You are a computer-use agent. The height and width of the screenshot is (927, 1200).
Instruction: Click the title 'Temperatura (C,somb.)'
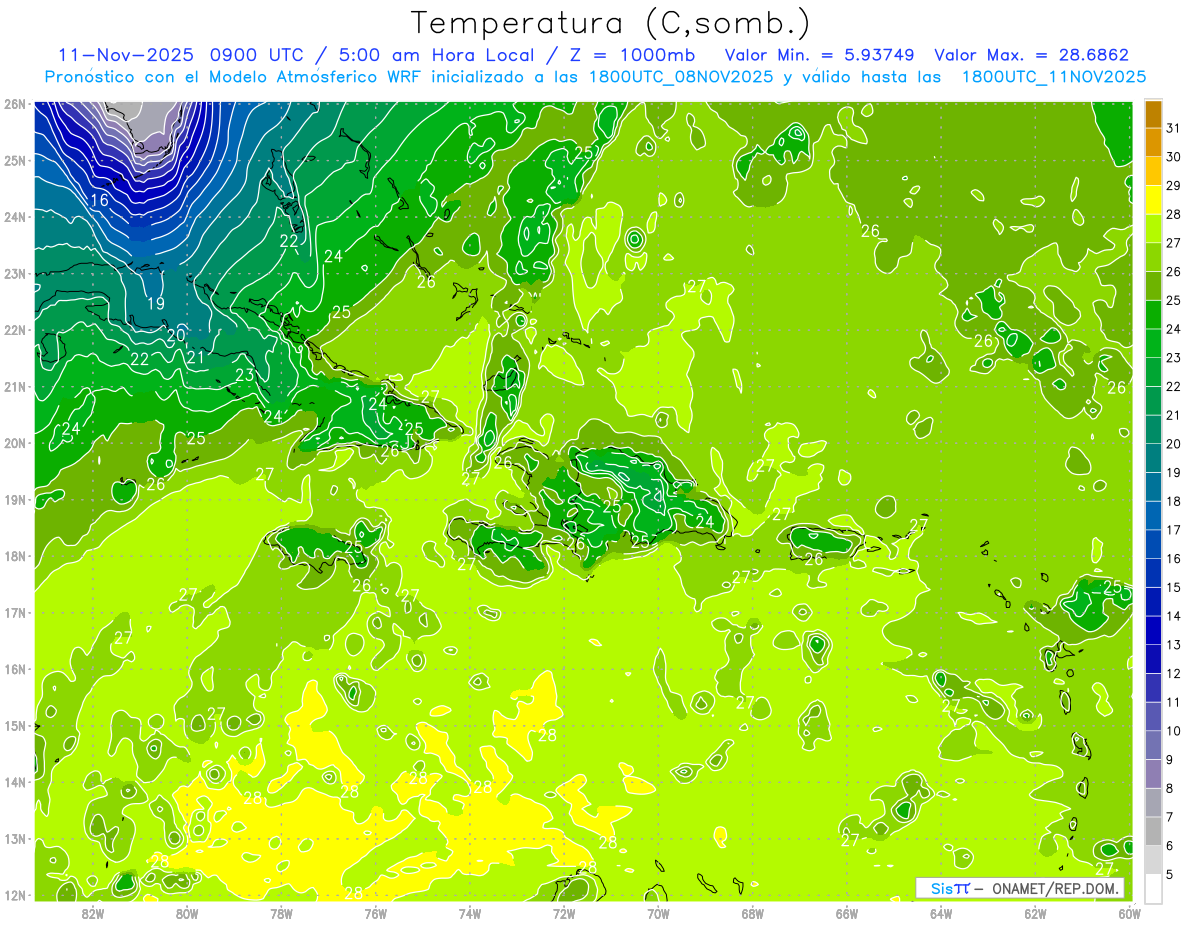pos(611,23)
